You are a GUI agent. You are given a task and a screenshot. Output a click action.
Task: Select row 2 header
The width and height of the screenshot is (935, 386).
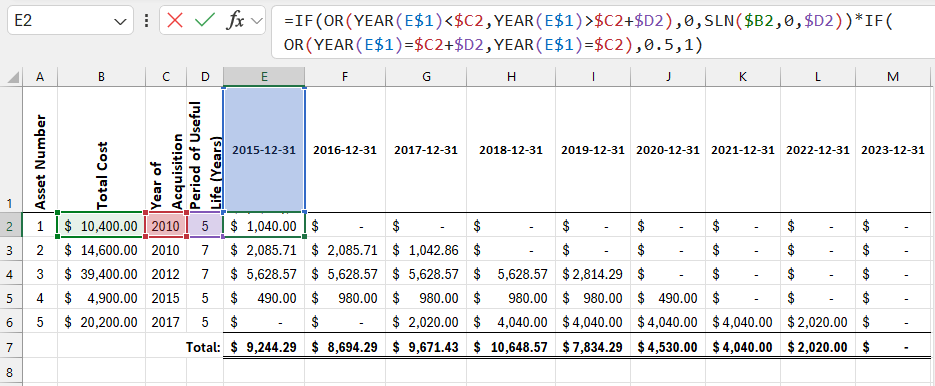pyautogui.click(x=11, y=225)
